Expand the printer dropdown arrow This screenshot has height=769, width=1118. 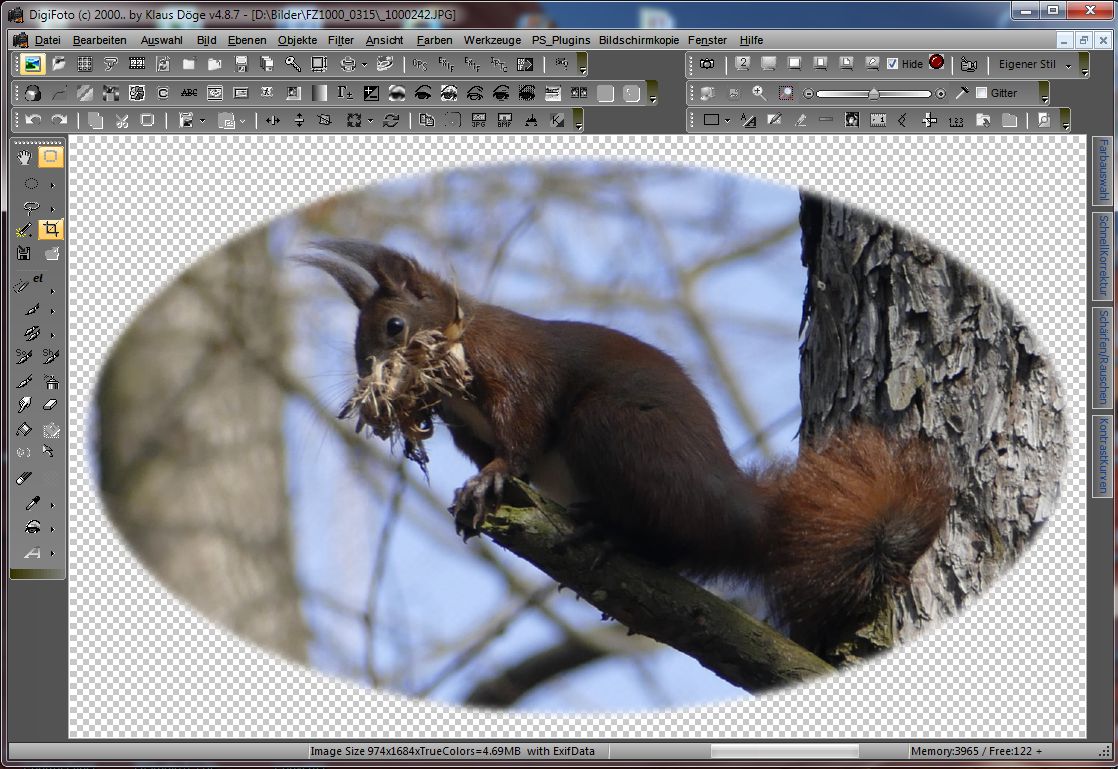pos(364,64)
